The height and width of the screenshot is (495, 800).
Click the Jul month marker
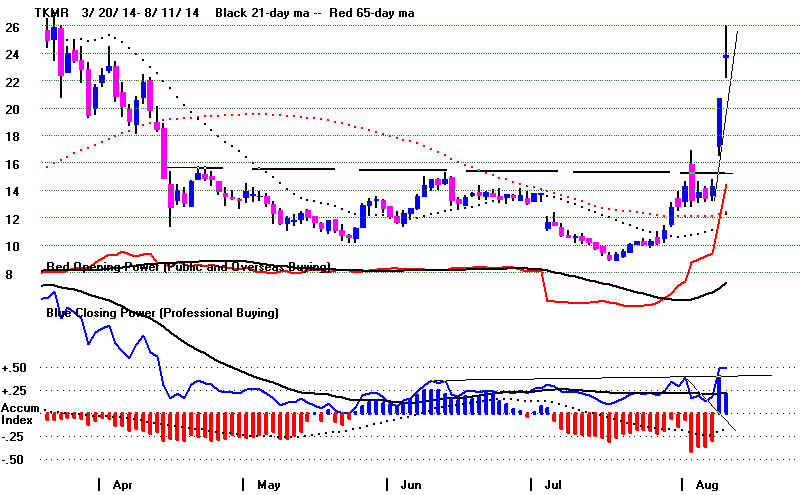(553, 484)
